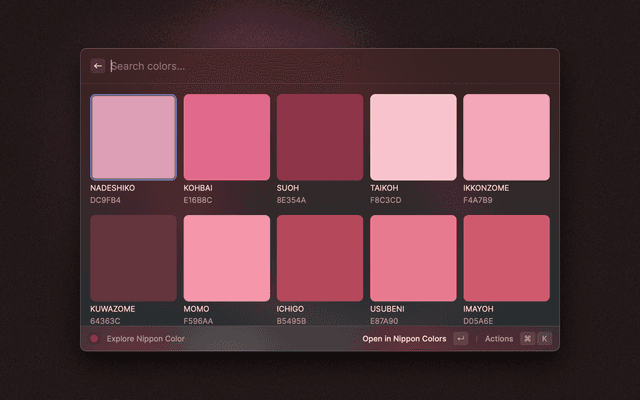
Task: Choose the KUWAZOME color swatch
Action: pos(133,258)
